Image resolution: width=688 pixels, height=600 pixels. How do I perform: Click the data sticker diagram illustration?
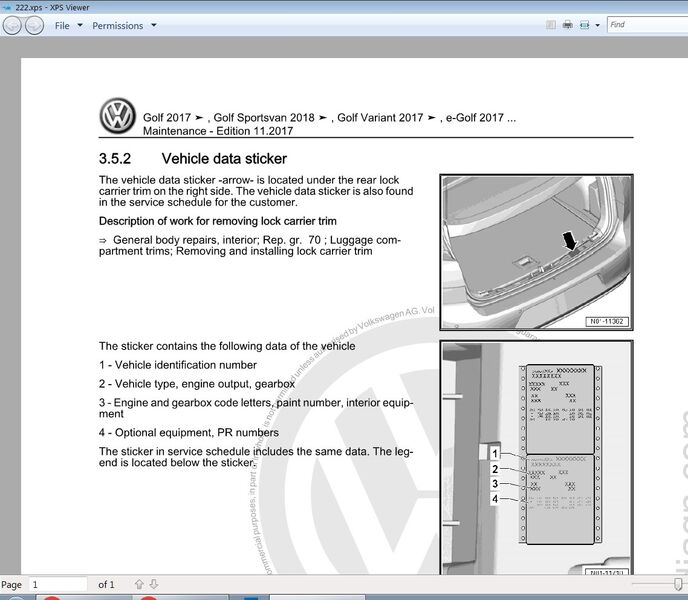click(x=536, y=457)
